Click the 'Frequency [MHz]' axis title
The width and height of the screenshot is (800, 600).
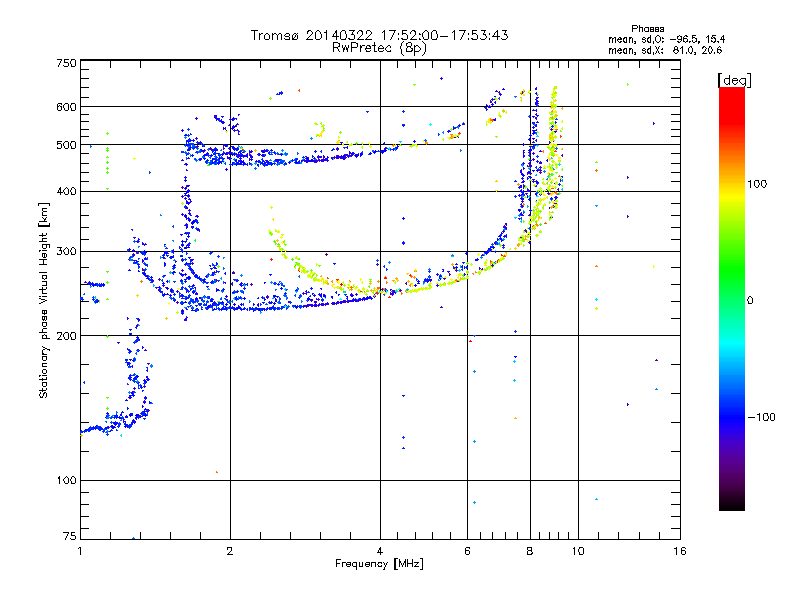[x=379, y=564]
